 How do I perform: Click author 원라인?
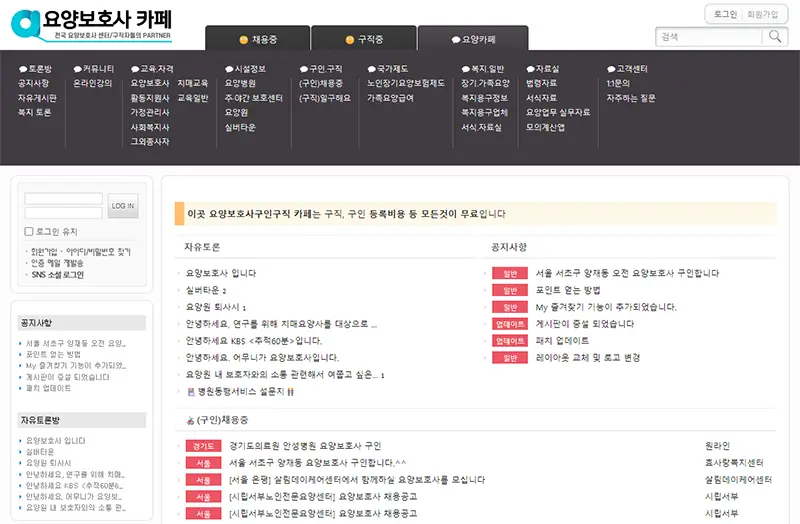(x=717, y=446)
